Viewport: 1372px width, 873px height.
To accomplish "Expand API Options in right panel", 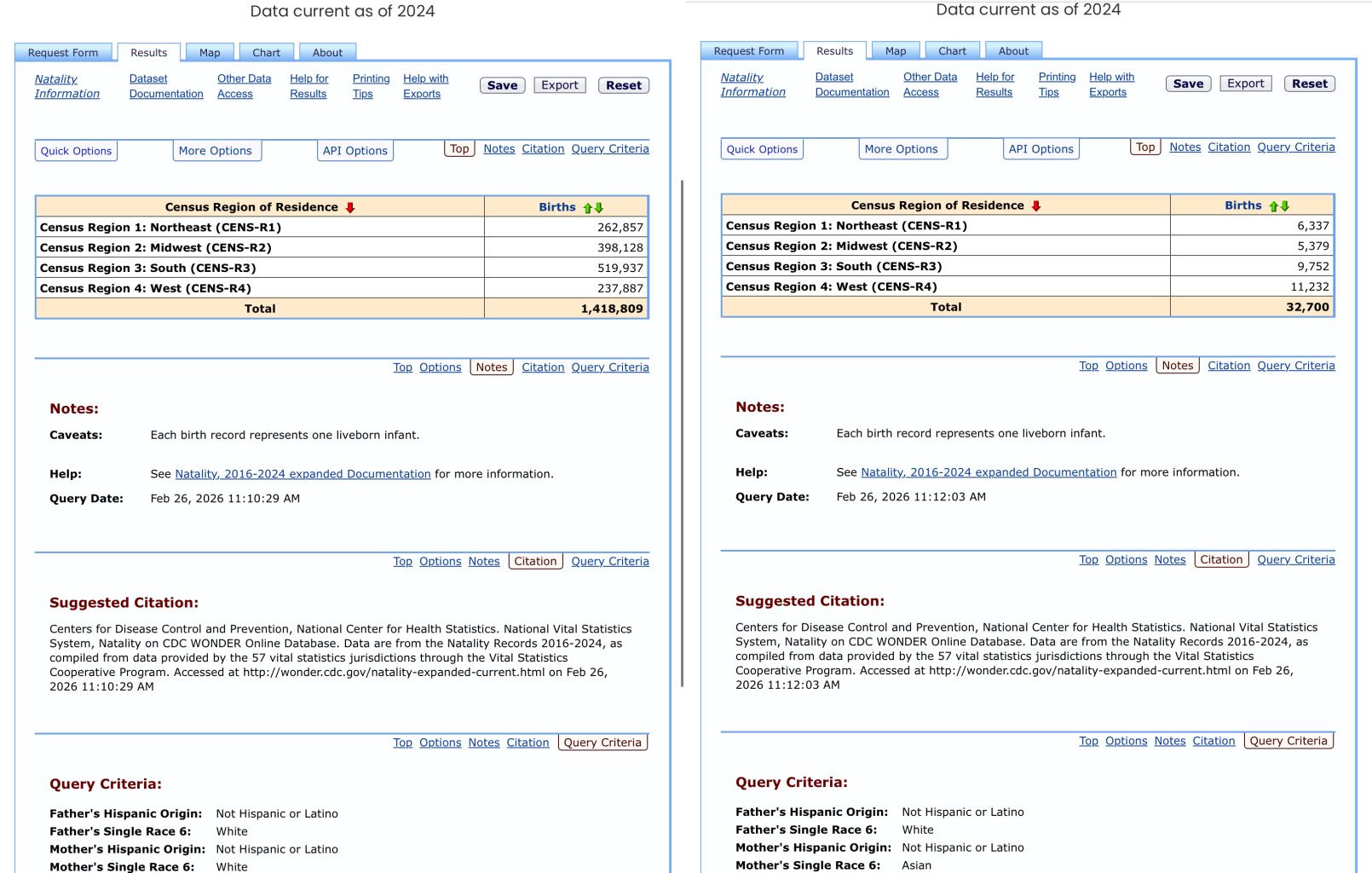I will click(x=1041, y=149).
